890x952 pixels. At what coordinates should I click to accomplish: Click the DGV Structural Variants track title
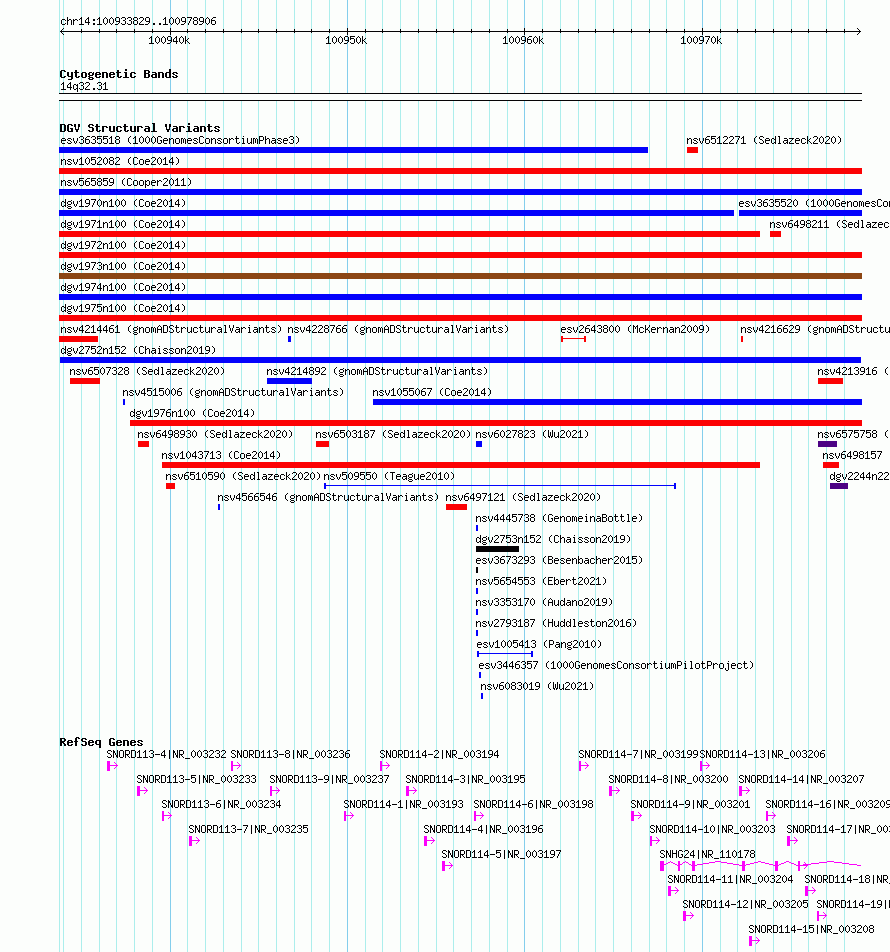pos(140,128)
